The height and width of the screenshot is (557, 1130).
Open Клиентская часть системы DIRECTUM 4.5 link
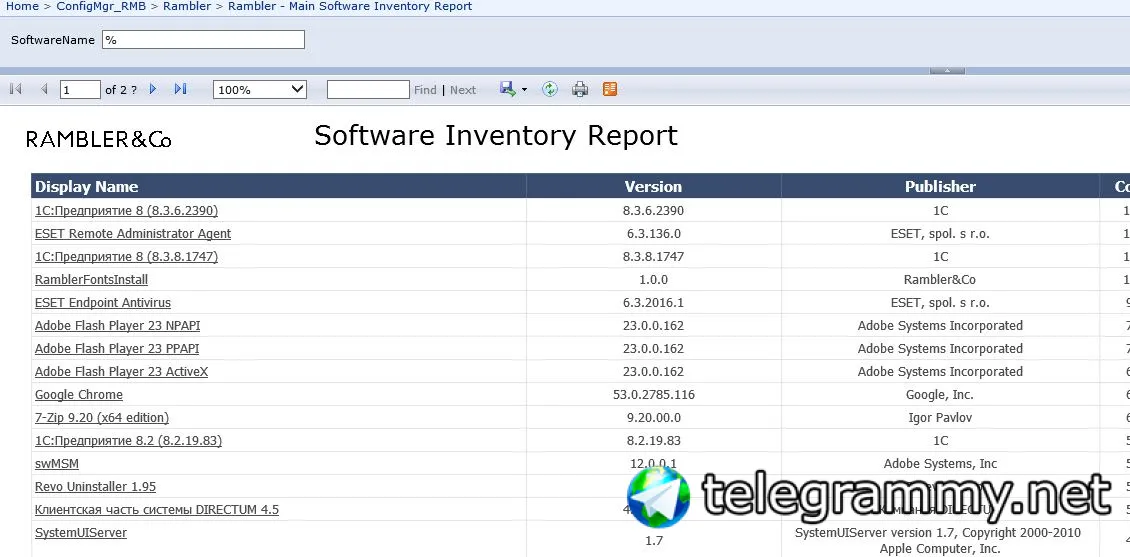tap(157, 510)
